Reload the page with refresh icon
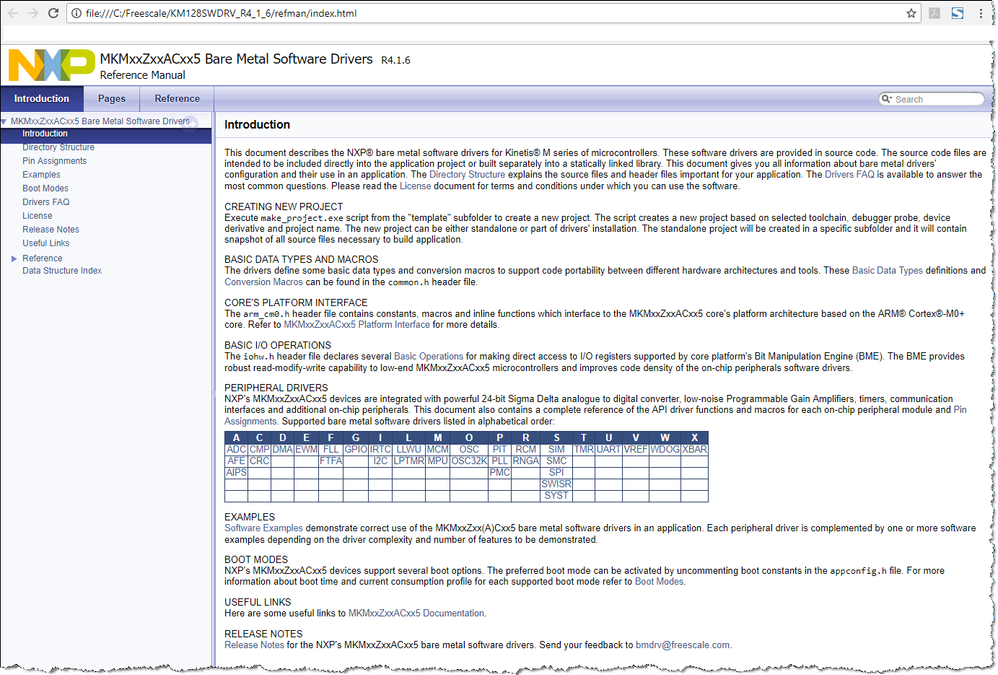This screenshot has width=998, height=675. (53, 13)
